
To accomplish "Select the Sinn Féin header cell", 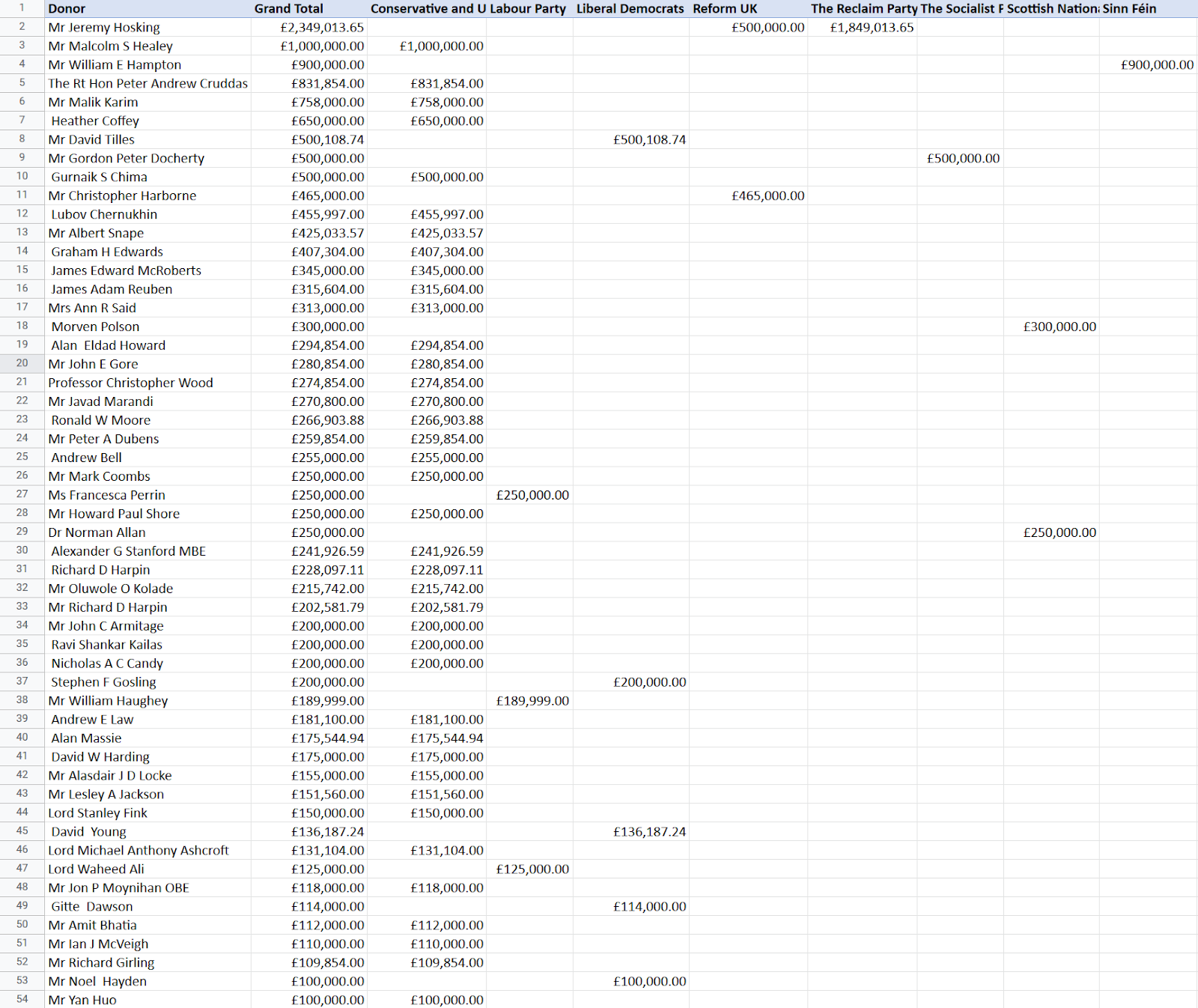I will tap(1148, 9).
